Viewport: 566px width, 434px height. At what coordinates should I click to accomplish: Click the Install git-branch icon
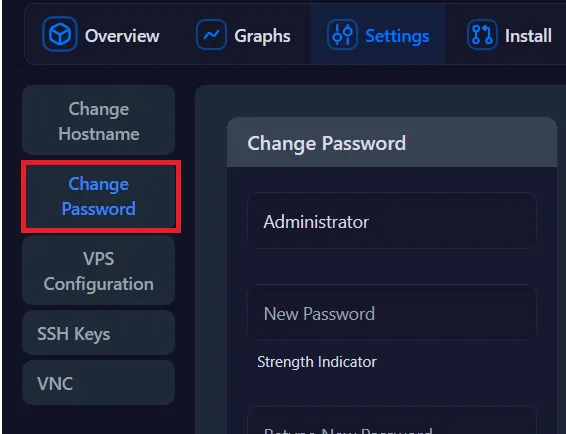482,35
